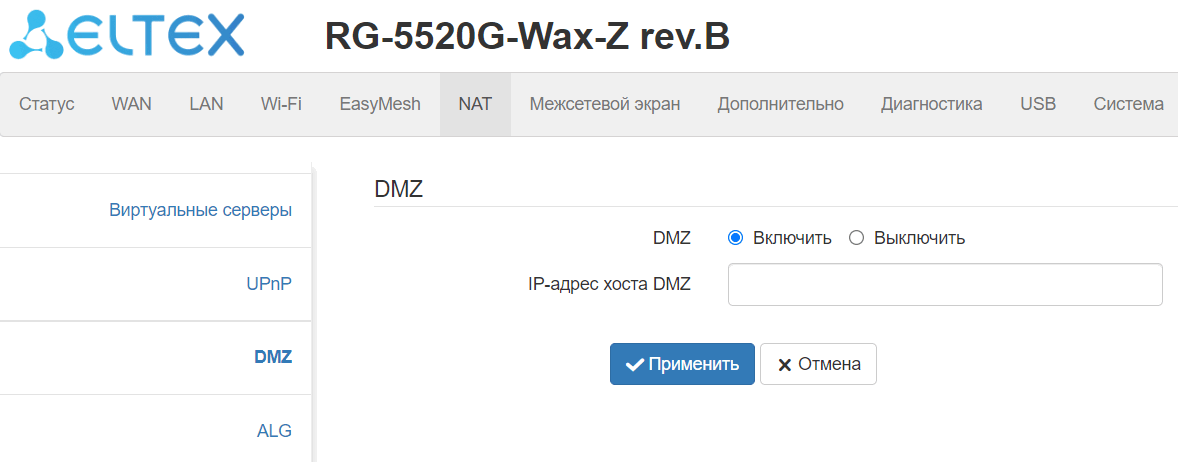1178x462 pixels.
Task: Open ALG sidebar link
Action: (274, 431)
